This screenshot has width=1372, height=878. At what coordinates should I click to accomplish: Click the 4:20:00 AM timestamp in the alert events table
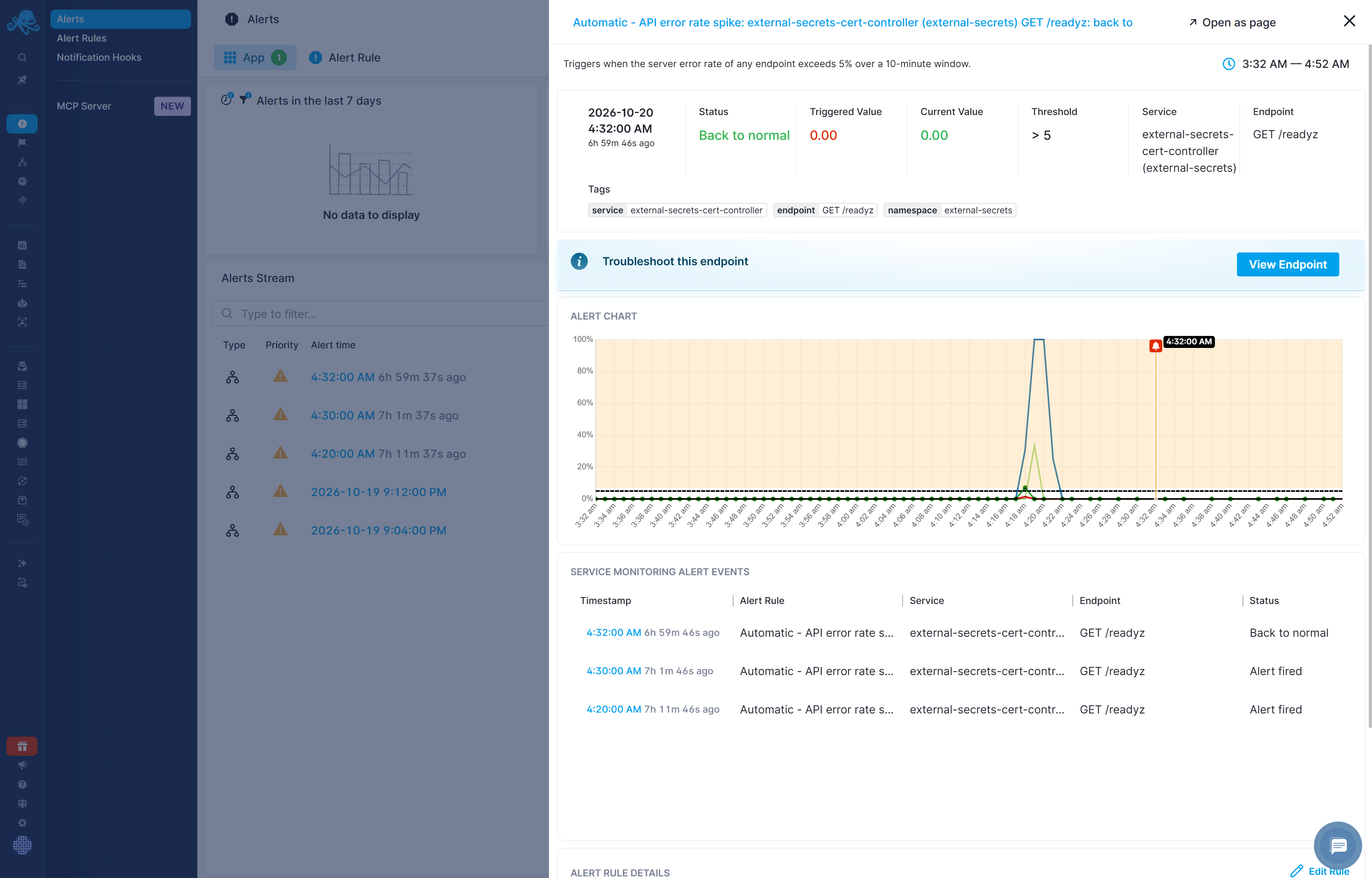point(614,709)
